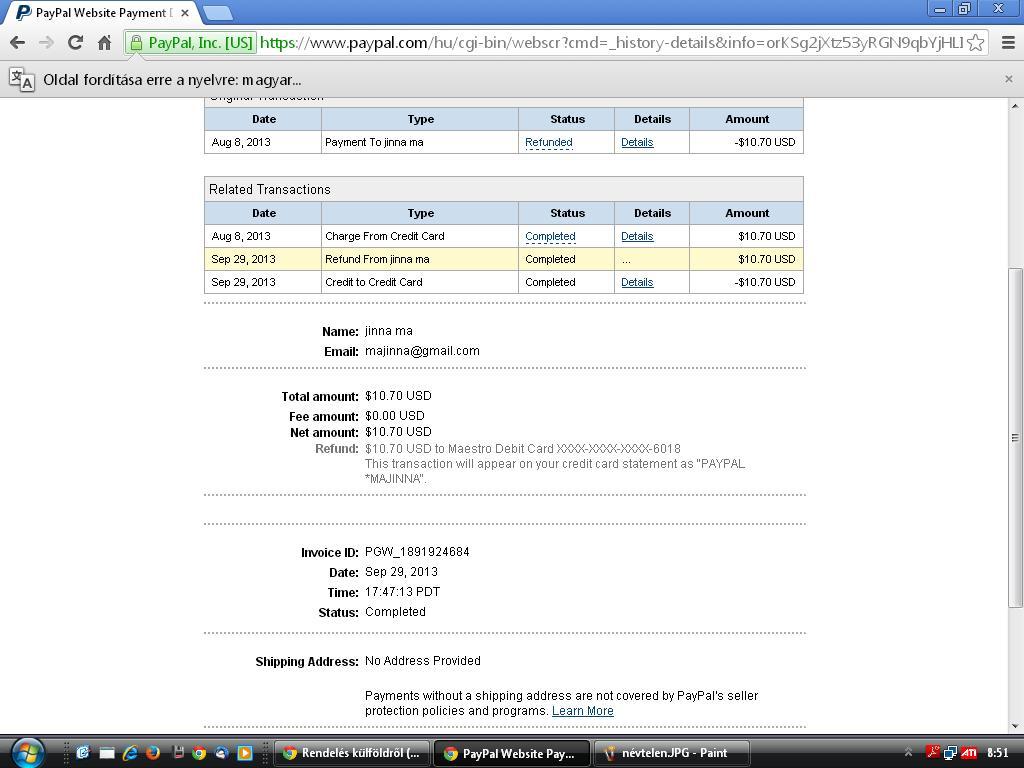Click the green SSL padlock icon

click(x=136, y=43)
